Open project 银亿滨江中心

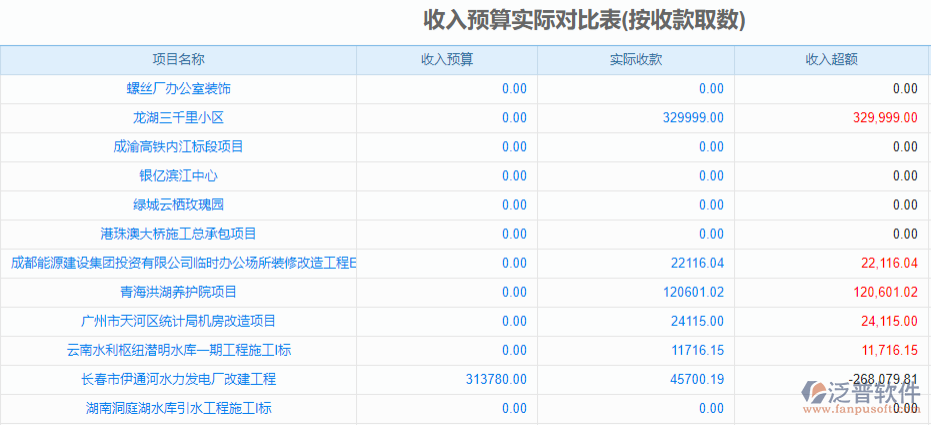pos(179,176)
